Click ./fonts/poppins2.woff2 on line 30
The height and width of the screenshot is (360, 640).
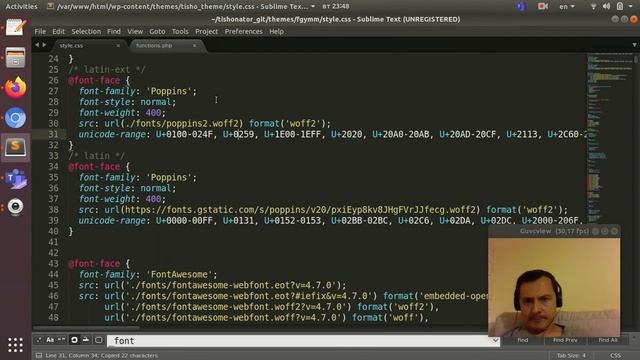coord(182,123)
